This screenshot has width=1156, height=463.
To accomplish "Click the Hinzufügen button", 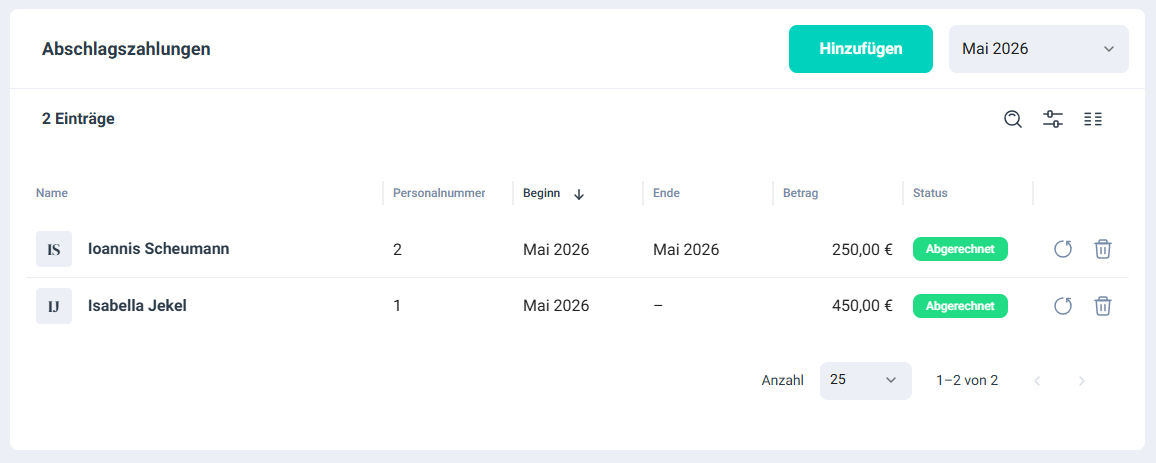I will [x=860, y=49].
